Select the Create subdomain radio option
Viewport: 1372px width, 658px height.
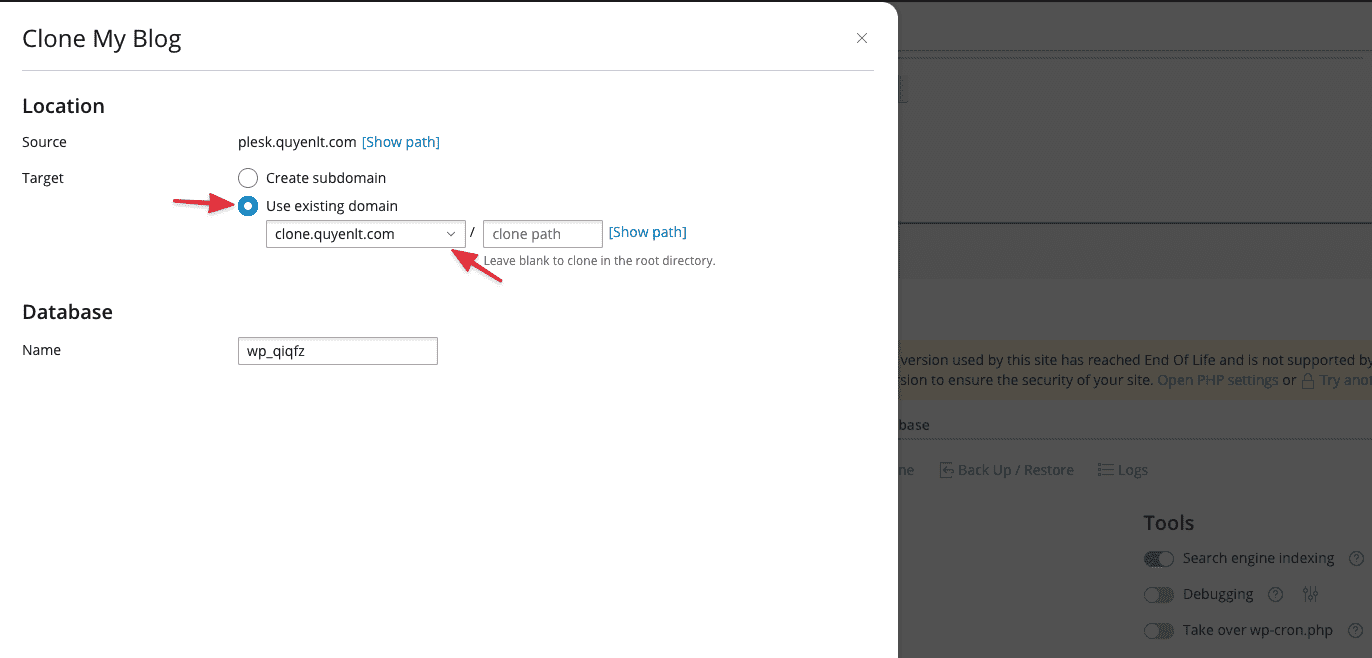tap(248, 178)
